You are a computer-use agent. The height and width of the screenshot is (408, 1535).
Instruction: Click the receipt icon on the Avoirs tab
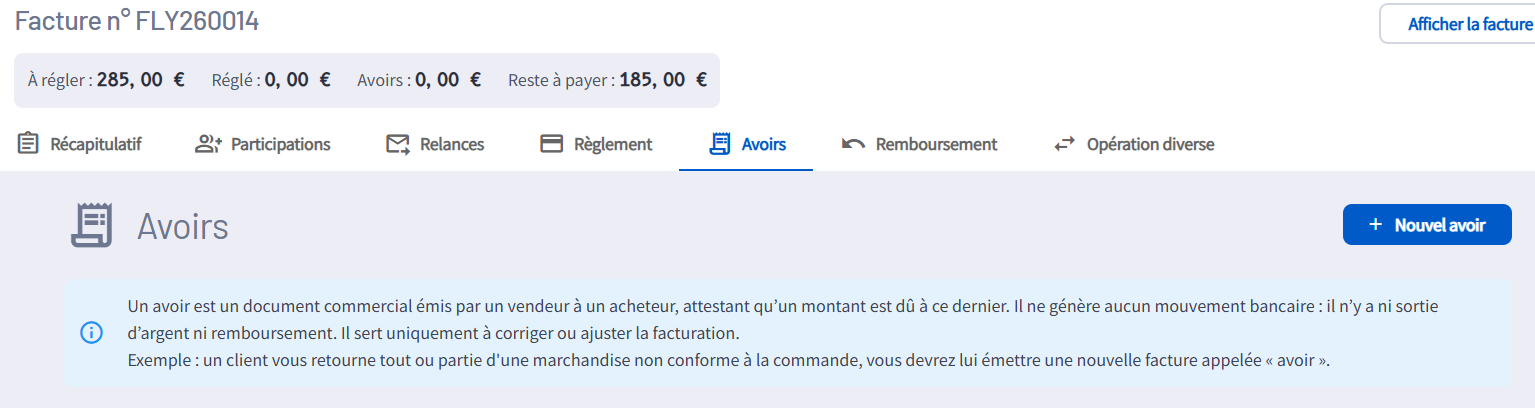718,144
